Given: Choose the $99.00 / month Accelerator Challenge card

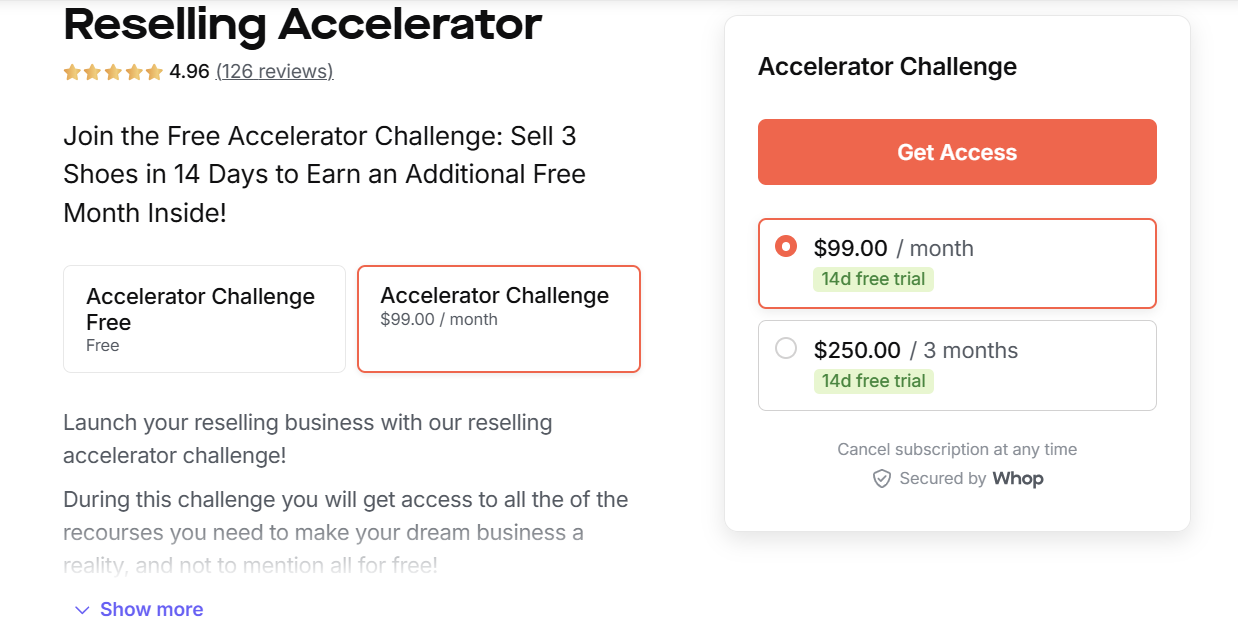Looking at the screenshot, I should point(498,319).
